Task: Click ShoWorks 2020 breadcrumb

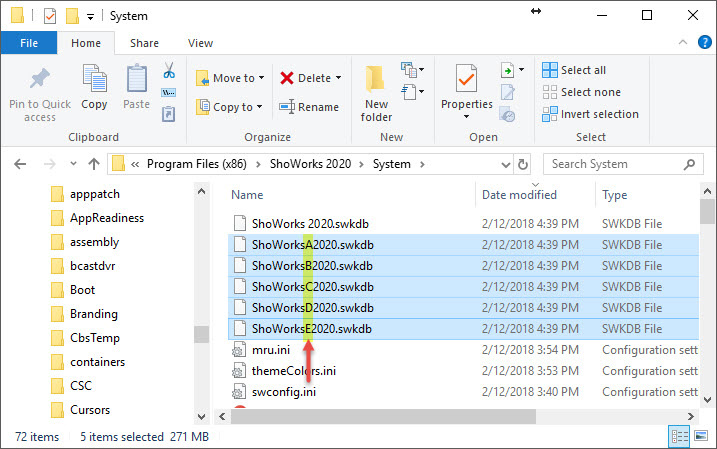Action: 310,164
